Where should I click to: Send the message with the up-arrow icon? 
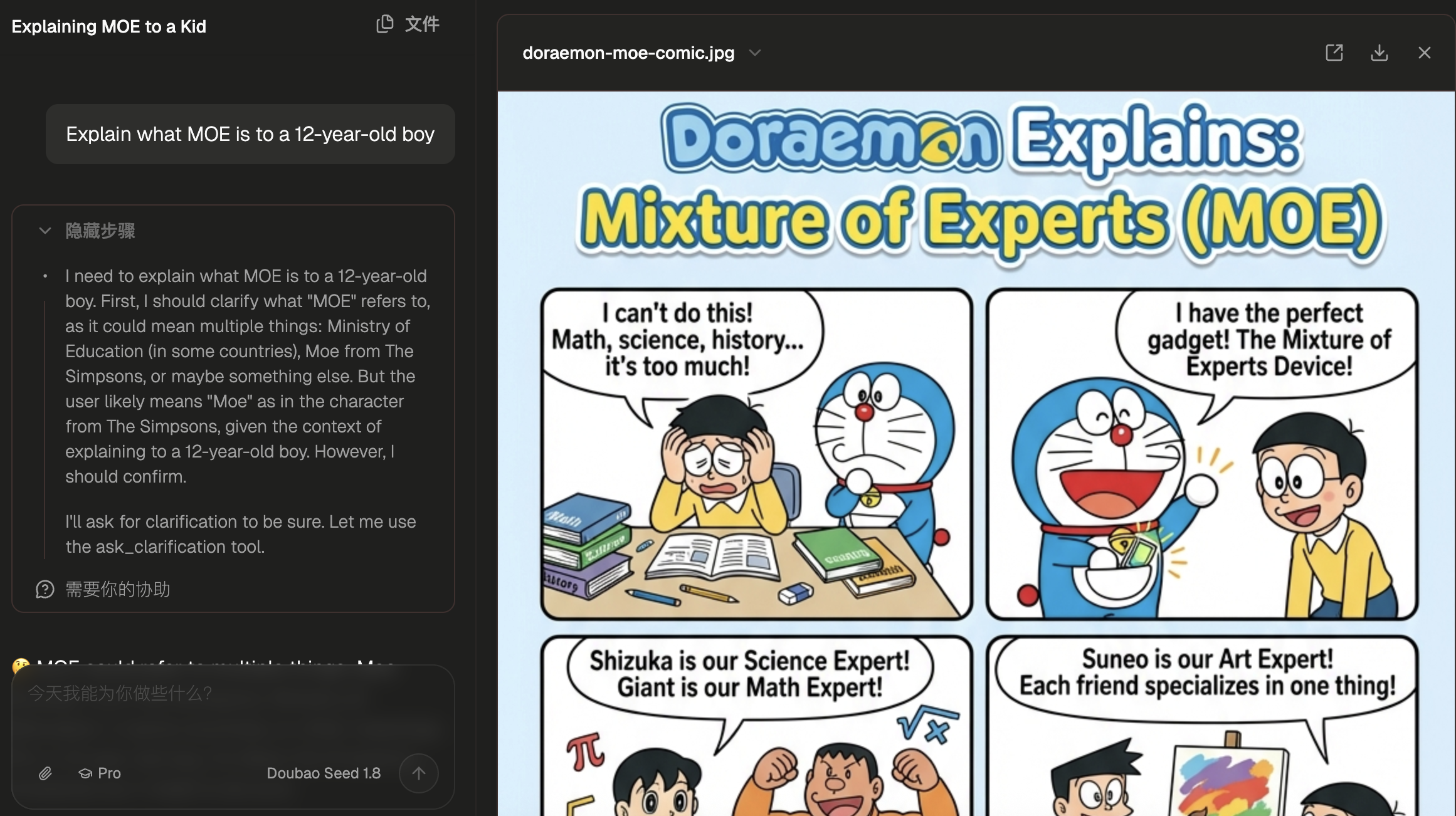tap(418, 773)
